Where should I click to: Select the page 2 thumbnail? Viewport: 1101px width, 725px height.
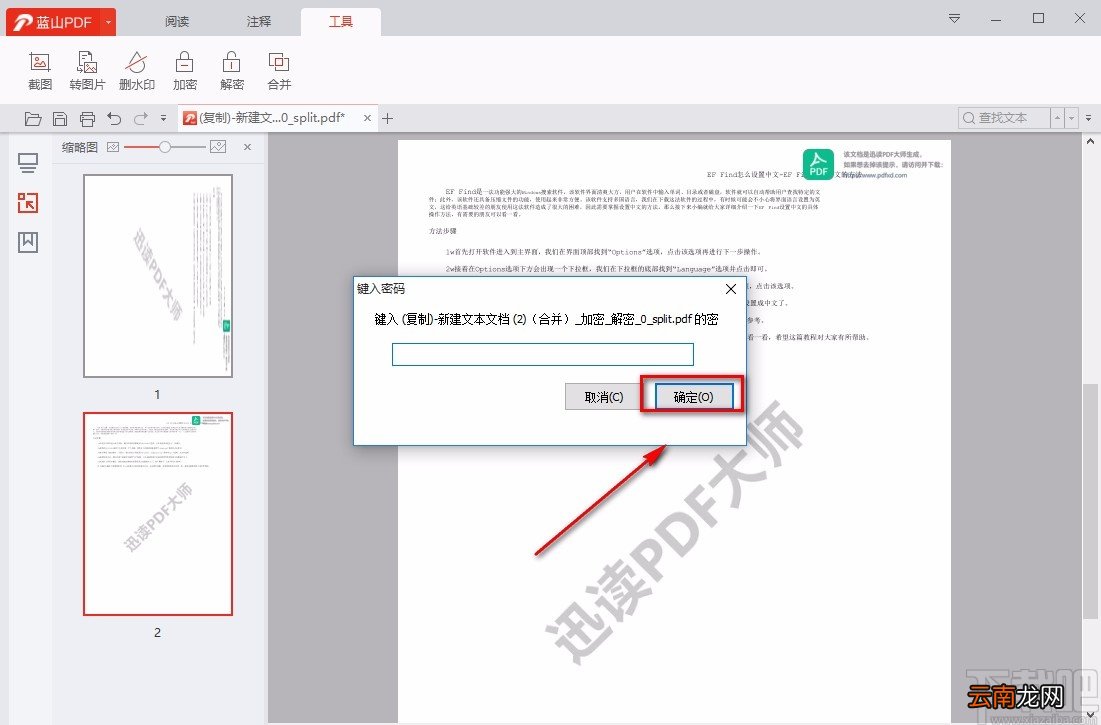click(158, 514)
